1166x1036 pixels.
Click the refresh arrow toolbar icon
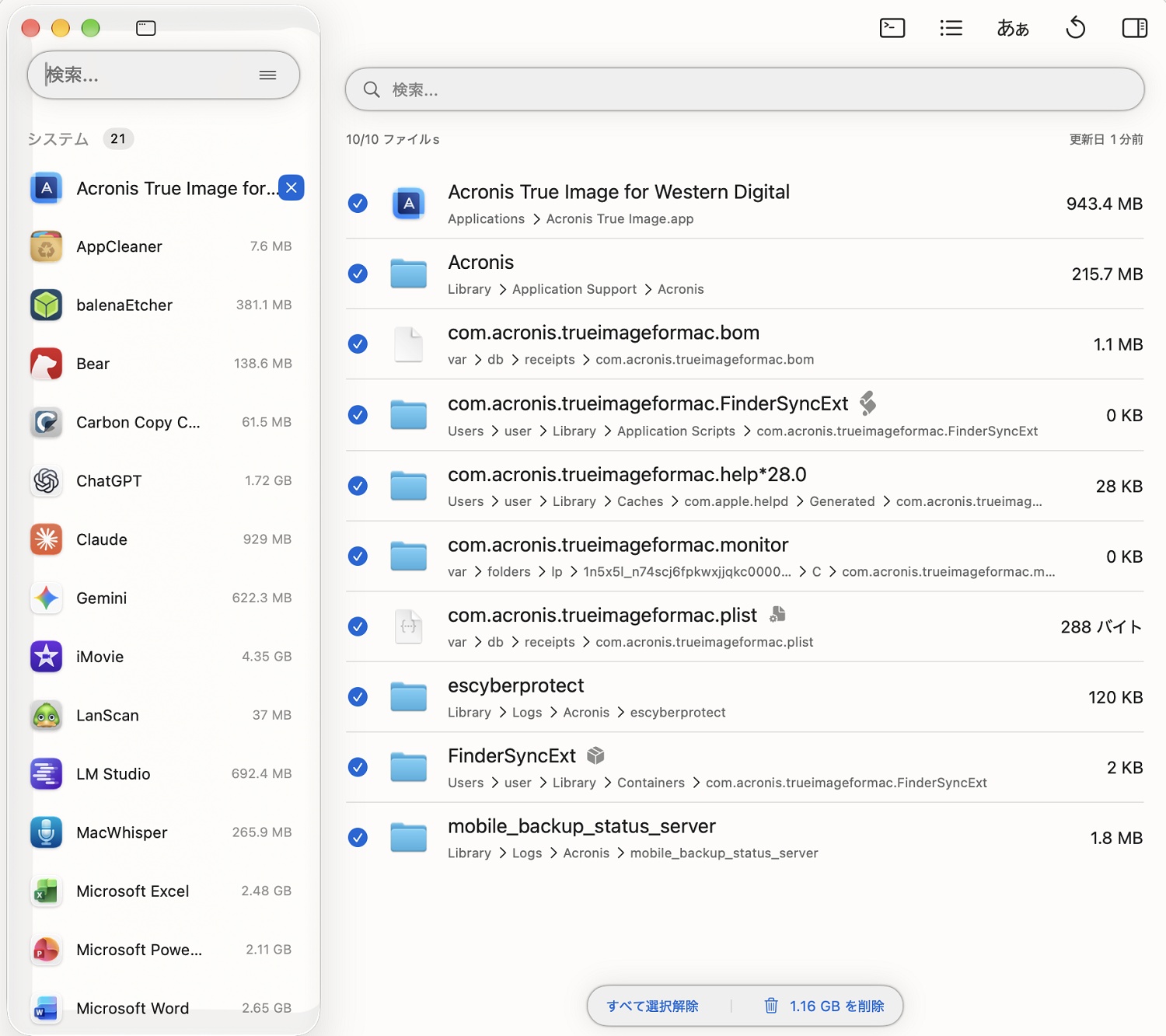[1076, 28]
